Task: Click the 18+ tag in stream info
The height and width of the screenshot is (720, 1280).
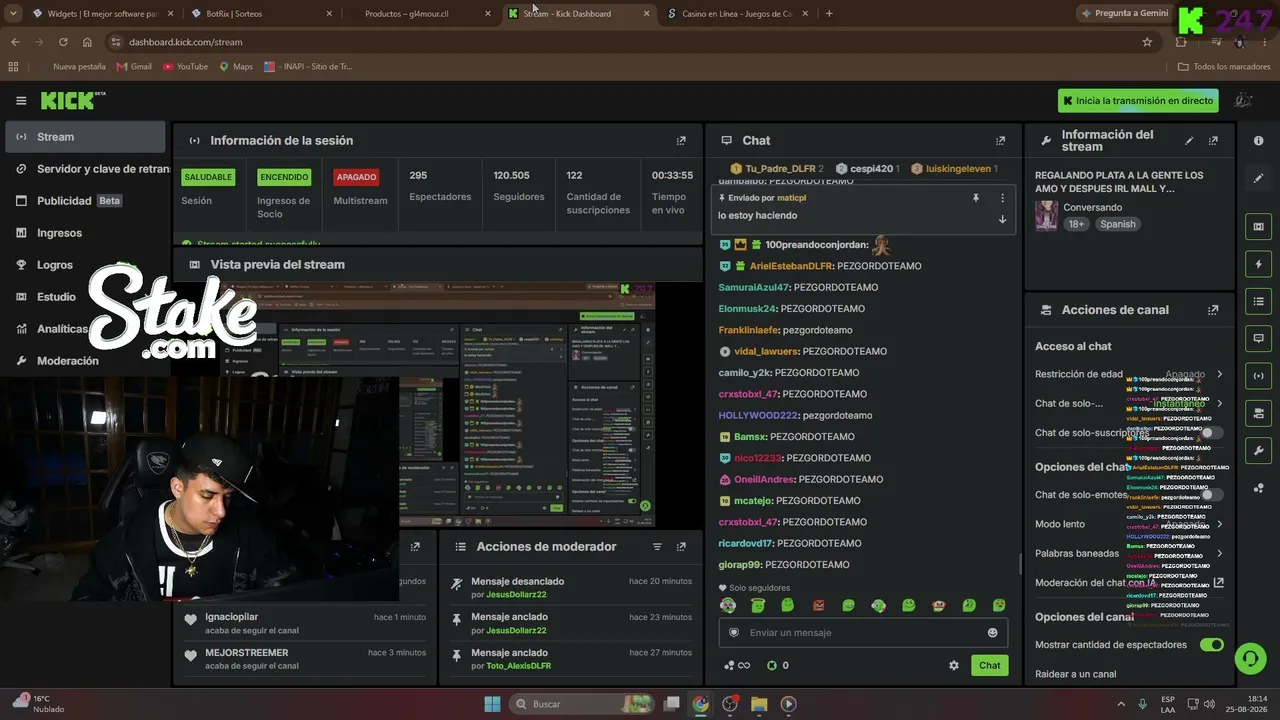Action: pyautogui.click(x=1076, y=224)
